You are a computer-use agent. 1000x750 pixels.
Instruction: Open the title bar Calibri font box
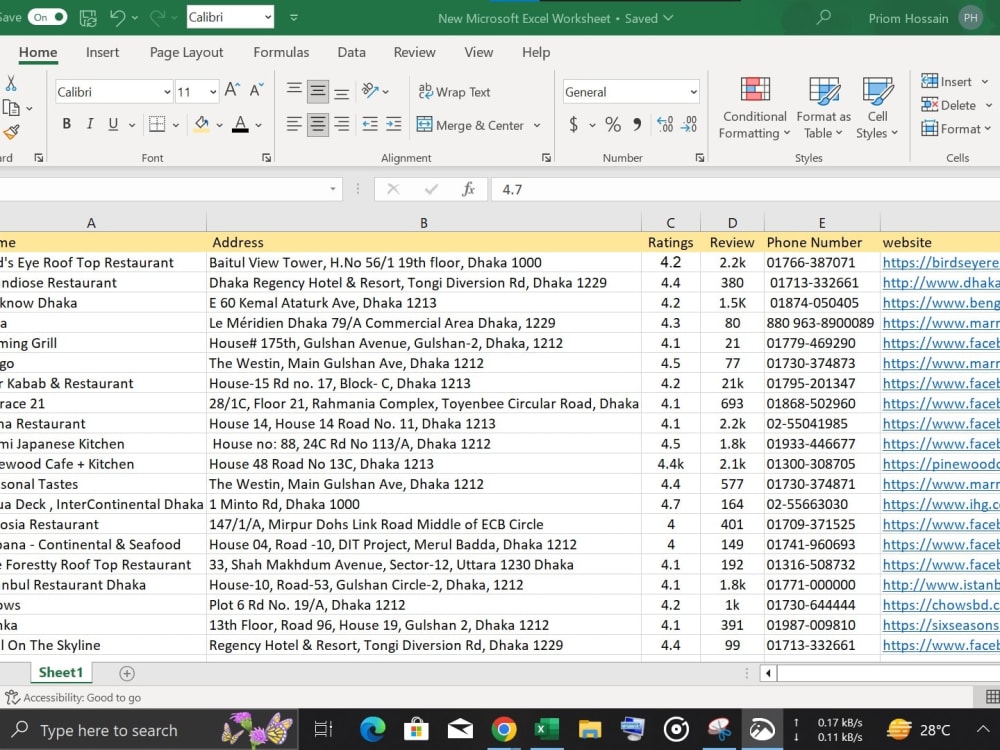point(230,17)
